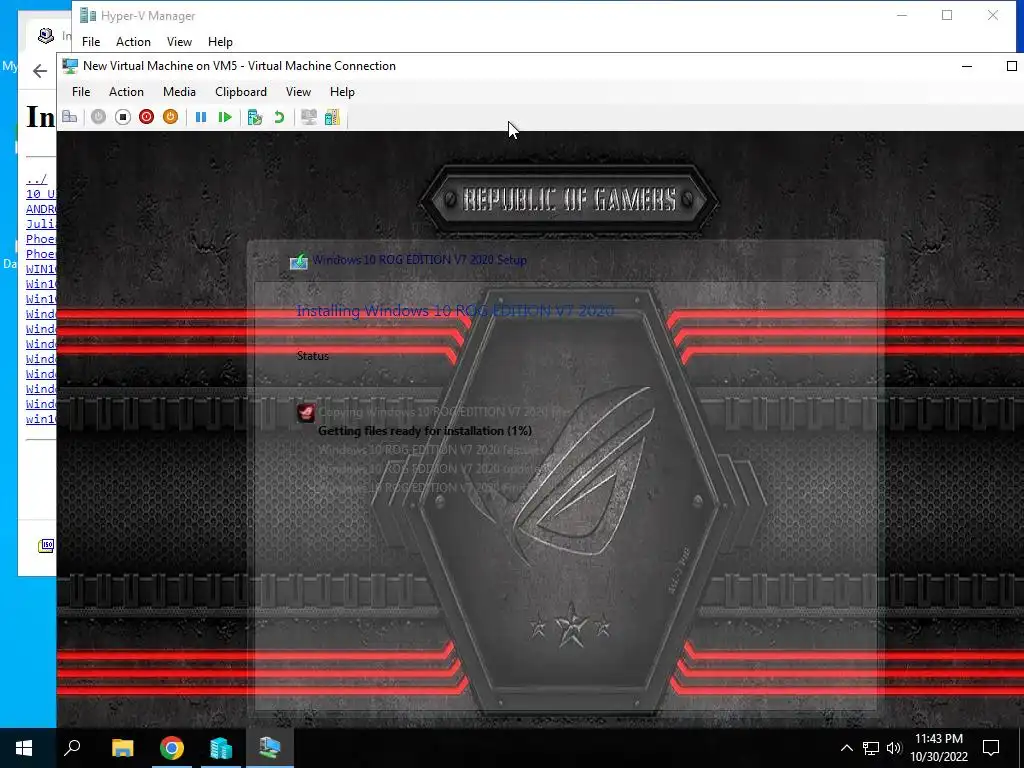This screenshot has width=1024, height=768.
Task: Click the setup icon in the ROG Setup dialog title
Action: coord(298,261)
